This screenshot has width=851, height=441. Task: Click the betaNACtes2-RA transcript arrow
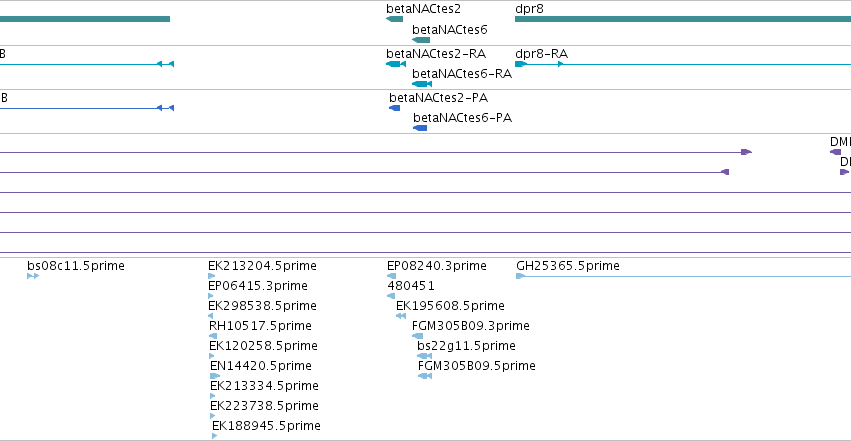point(396,64)
